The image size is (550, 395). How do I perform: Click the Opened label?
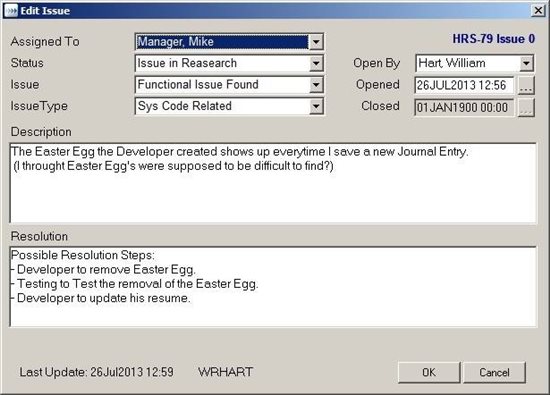pyautogui.click(x=378, y=85)
